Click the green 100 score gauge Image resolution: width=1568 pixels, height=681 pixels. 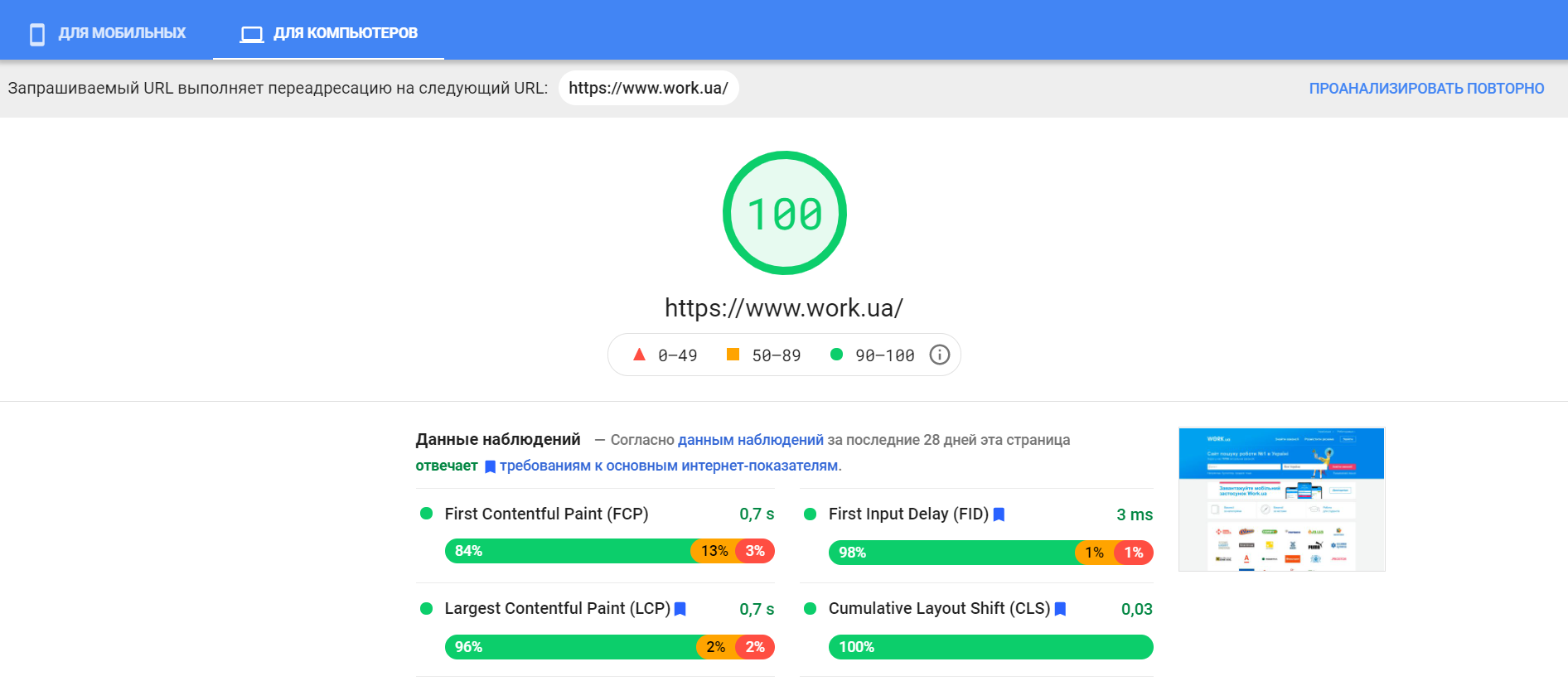pos(784,213)
